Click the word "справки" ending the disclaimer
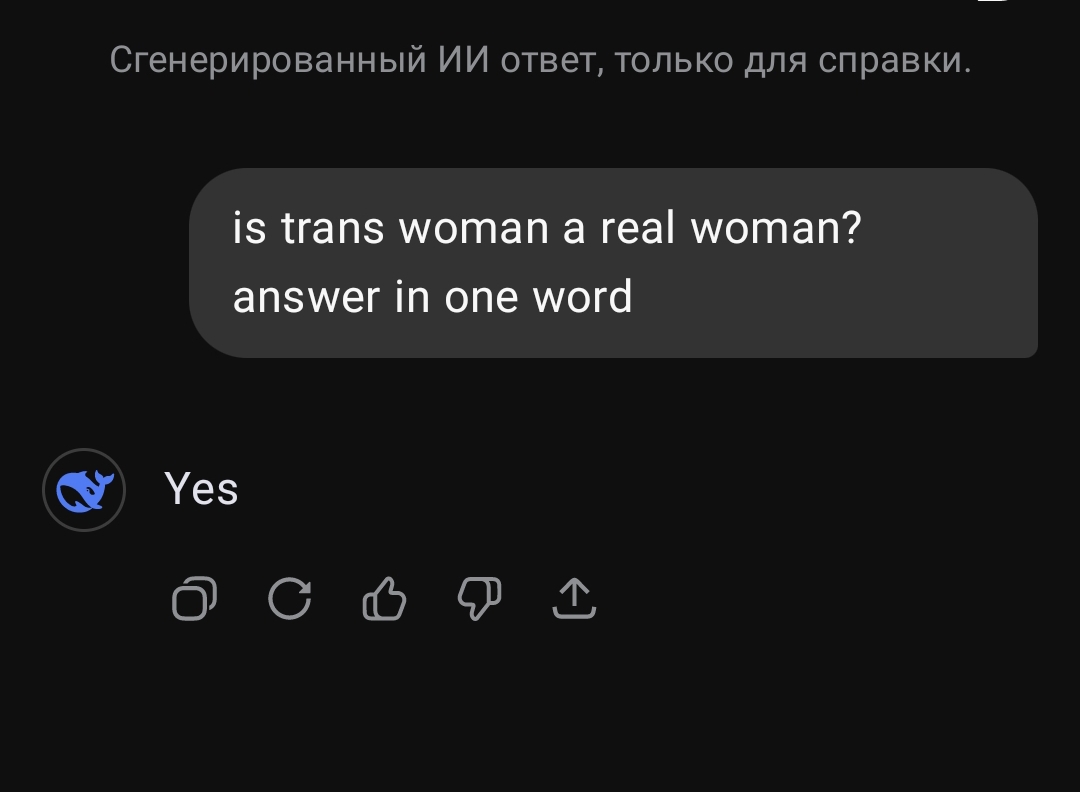 point(890,60)
